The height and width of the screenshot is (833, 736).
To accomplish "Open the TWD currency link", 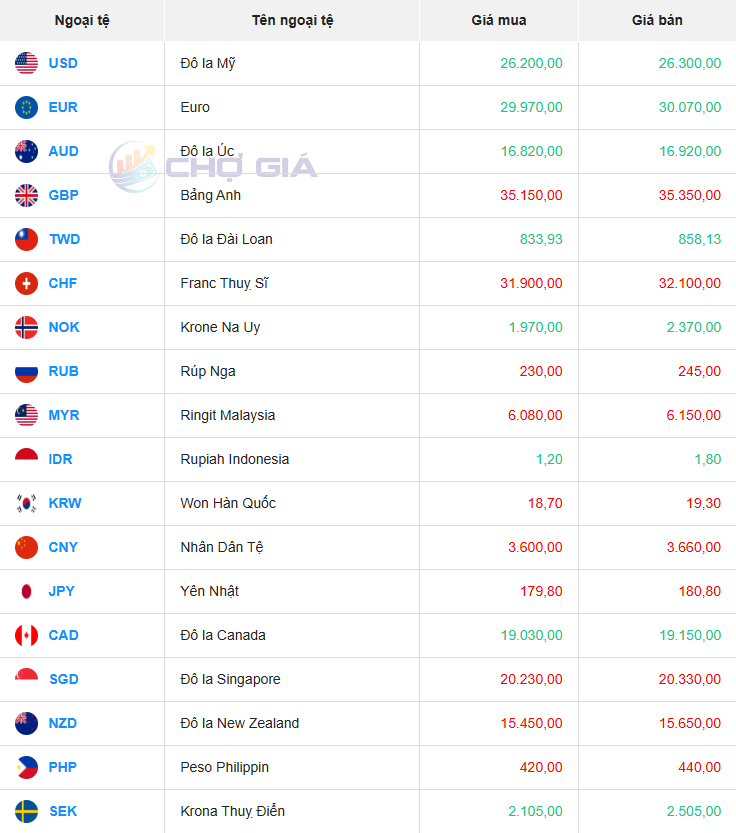I will point(64,239).
